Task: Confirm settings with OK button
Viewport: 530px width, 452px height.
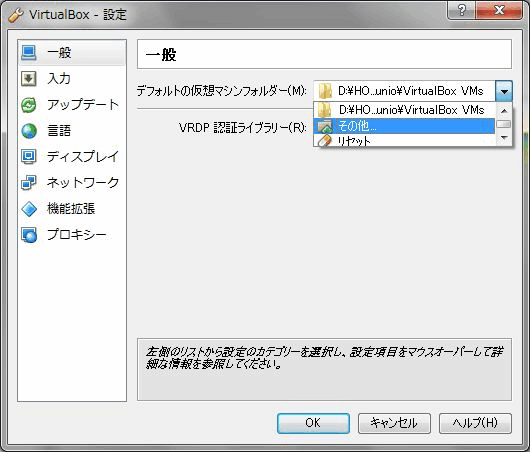Action: (313, 423)
